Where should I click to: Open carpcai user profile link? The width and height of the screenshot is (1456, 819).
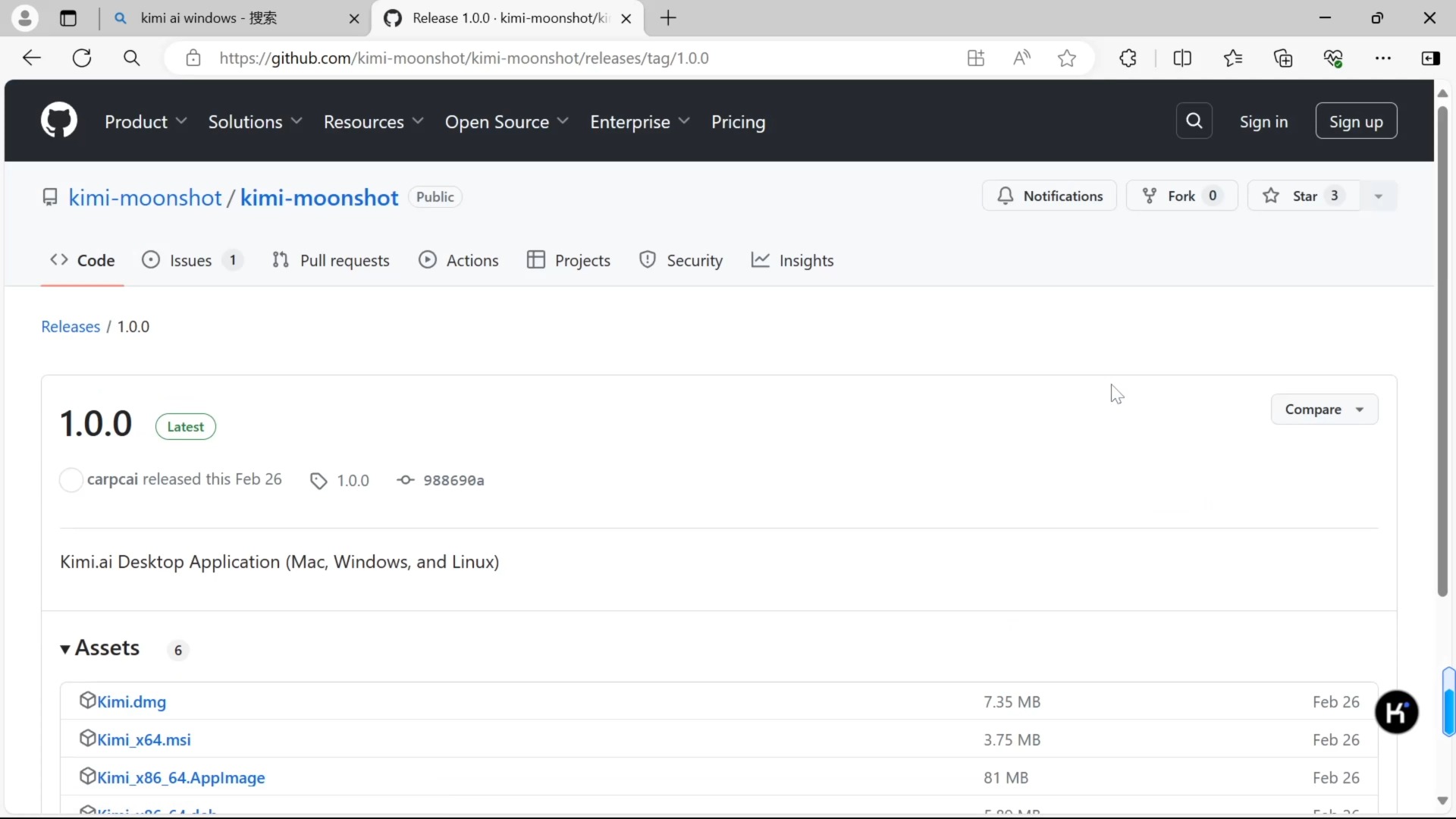point(112,479)
